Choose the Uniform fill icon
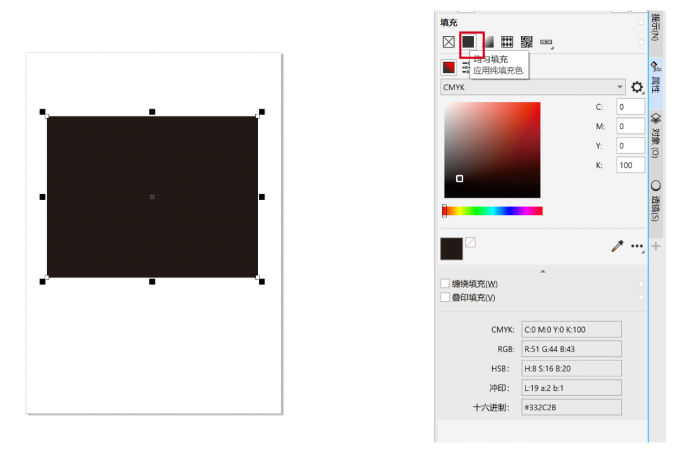The width and height of the screenshot is (680, 455). [468, 42]
